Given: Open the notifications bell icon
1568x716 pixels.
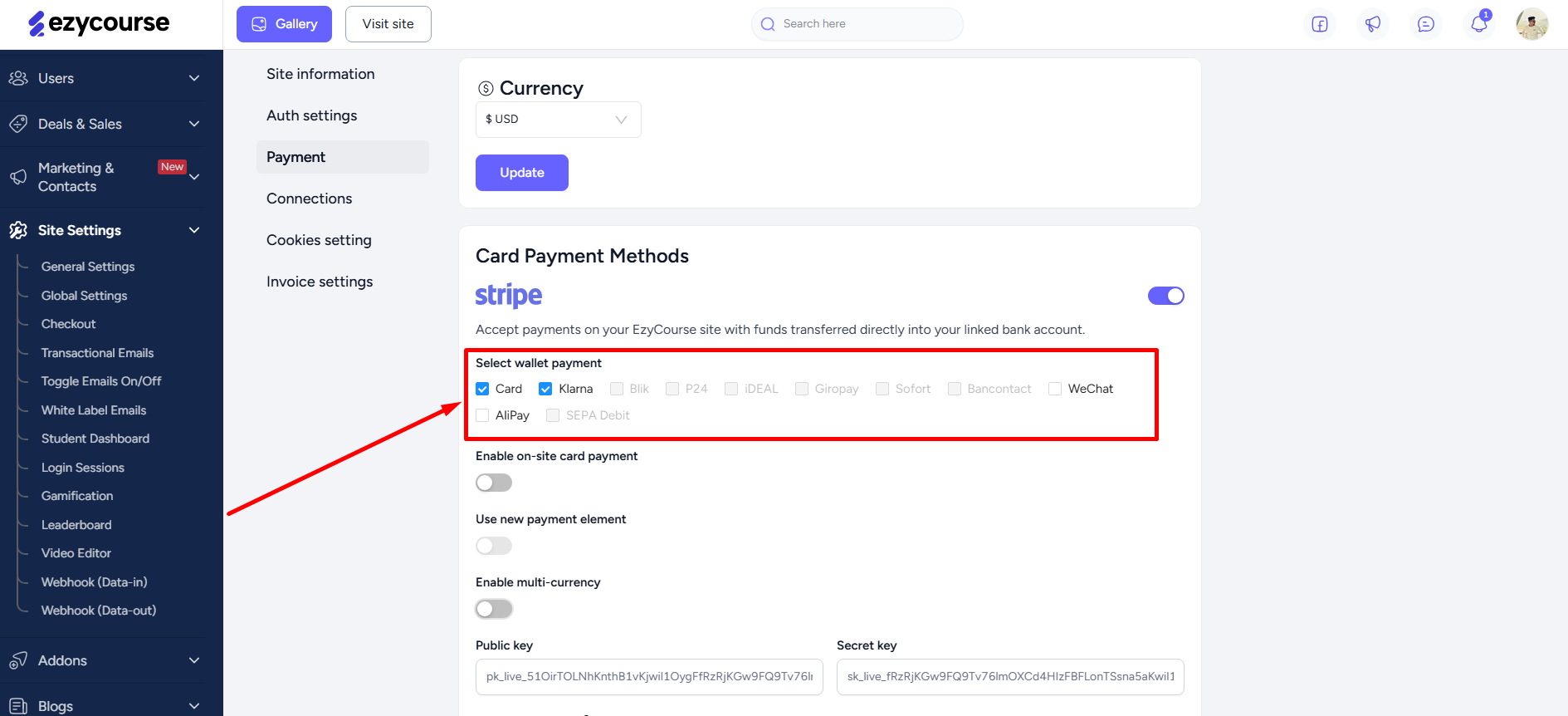Looking at the screenshot, I should pyautogui.click(x=1479, y=24).
